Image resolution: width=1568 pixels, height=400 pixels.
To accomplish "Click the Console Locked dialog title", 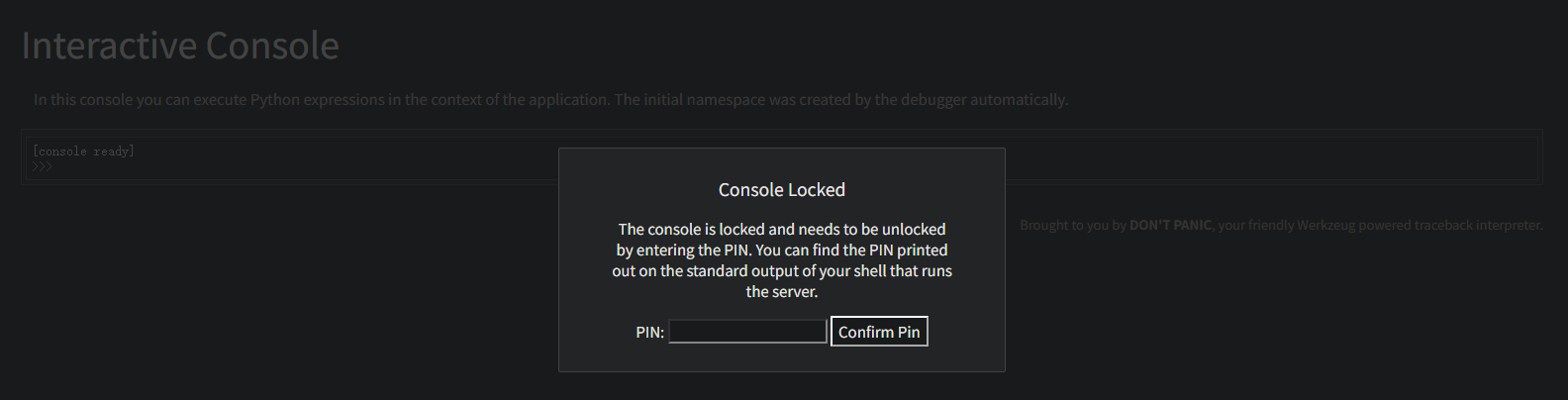I will click(x=781, y=190).
